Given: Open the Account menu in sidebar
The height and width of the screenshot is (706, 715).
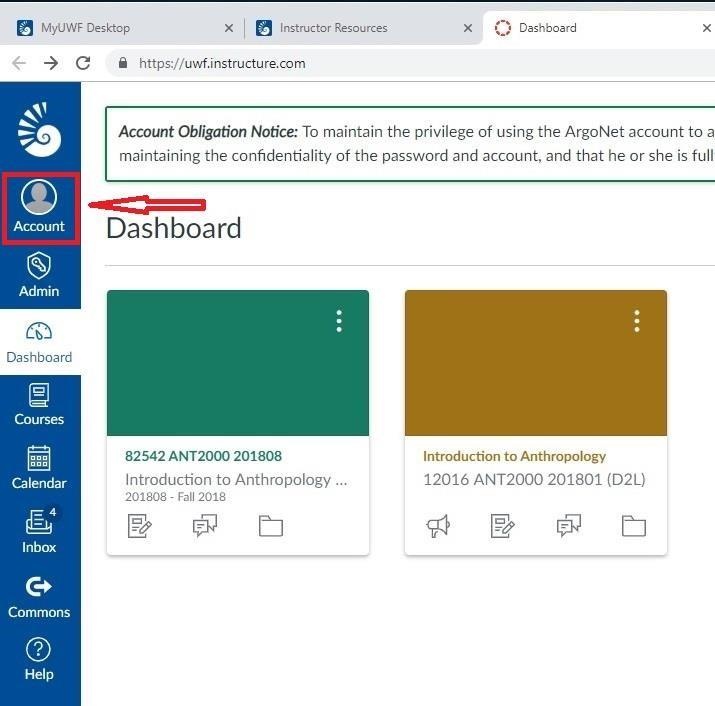Looking at the screenshot, I should point(40,208).
